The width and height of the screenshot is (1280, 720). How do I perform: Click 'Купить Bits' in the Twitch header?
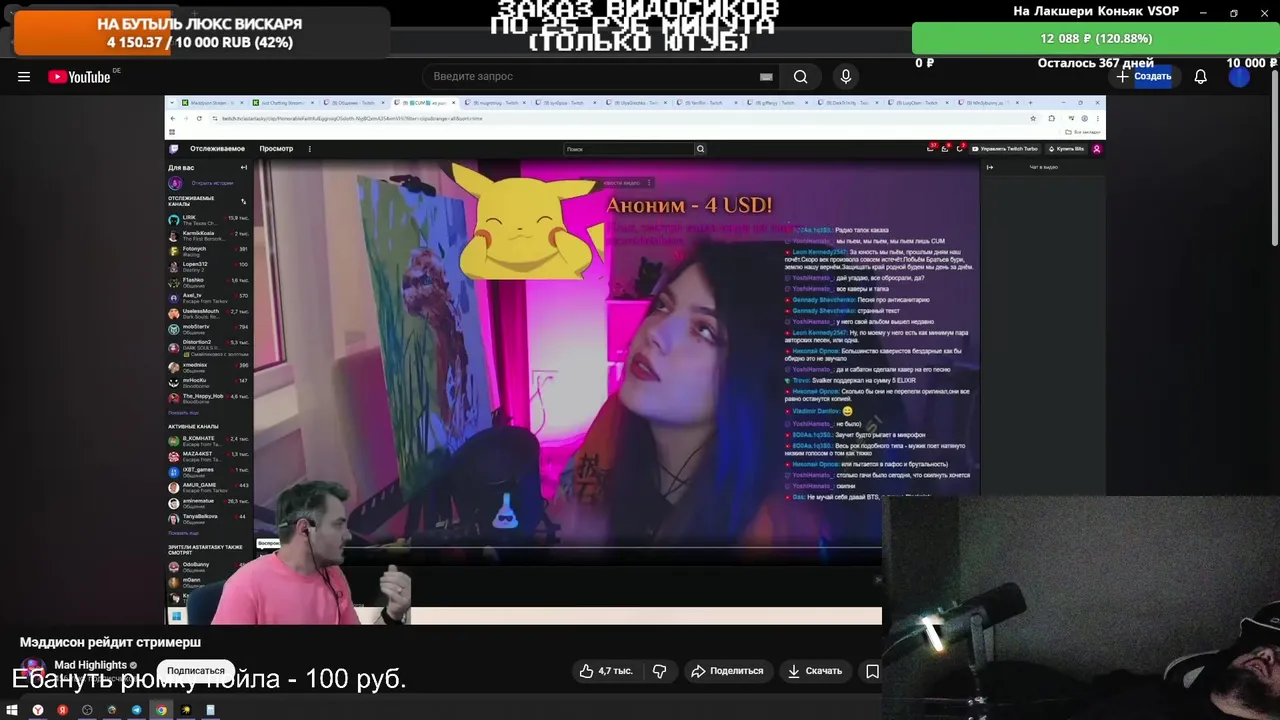pos(1067,149)
